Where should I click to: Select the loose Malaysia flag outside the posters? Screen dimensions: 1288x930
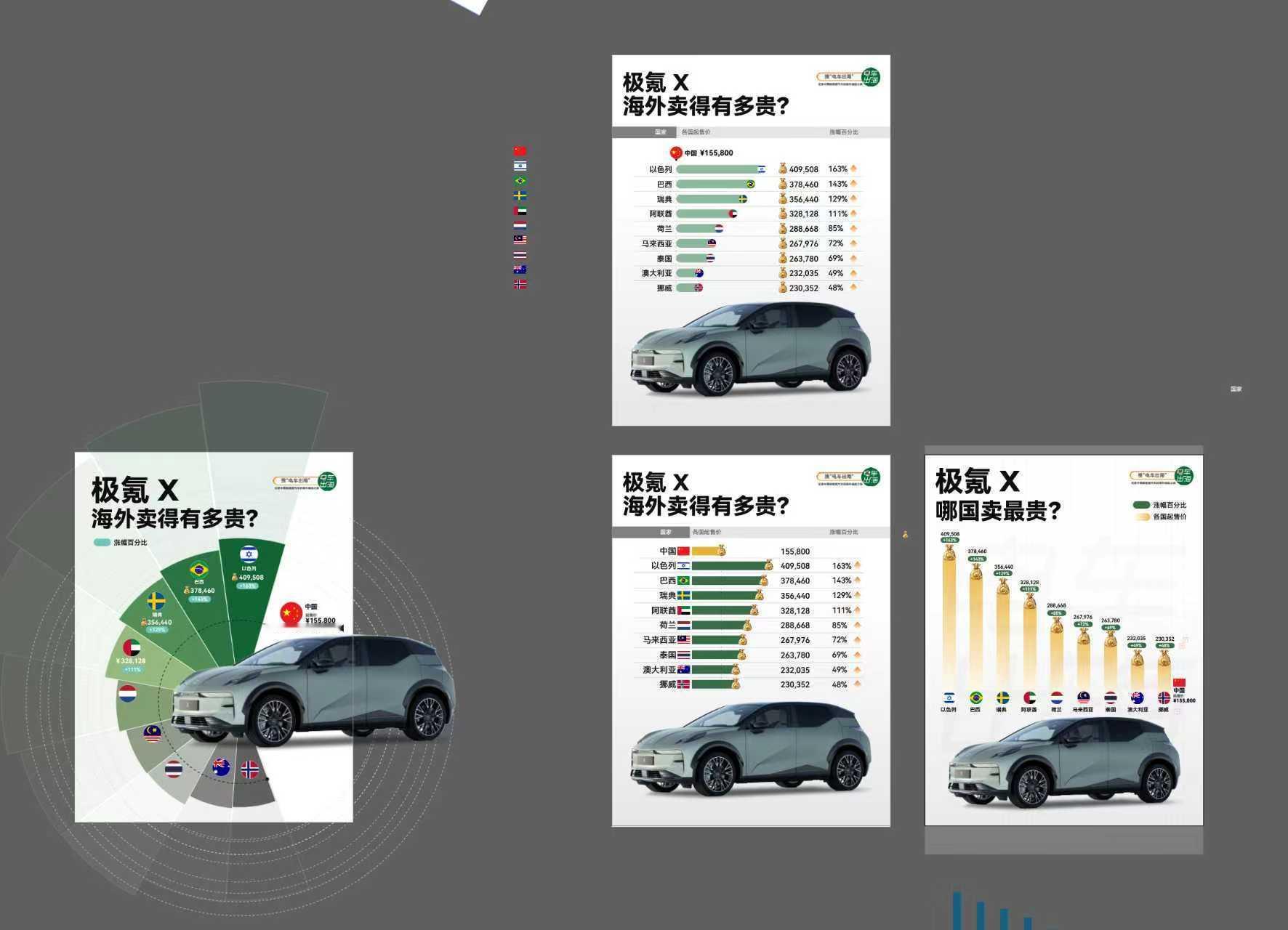[x=520, y=240]
